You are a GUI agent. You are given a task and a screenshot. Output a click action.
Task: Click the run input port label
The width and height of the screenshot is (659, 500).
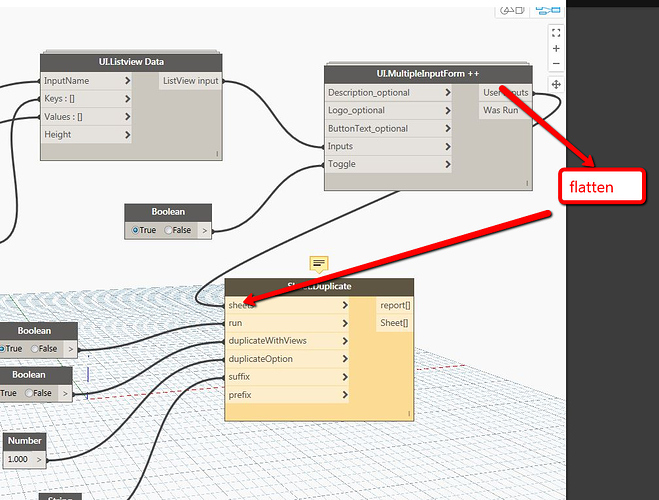point(235,323)
